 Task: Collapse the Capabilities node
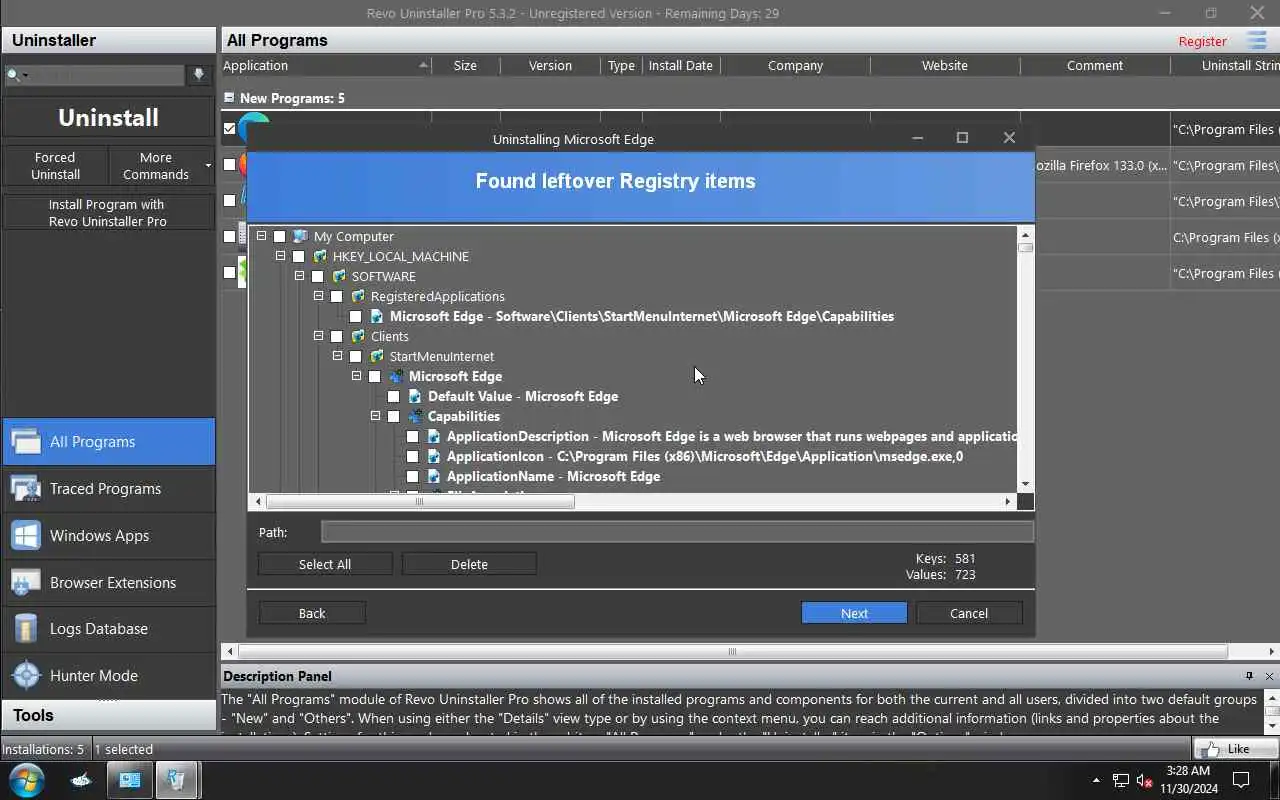pos(375,417)
